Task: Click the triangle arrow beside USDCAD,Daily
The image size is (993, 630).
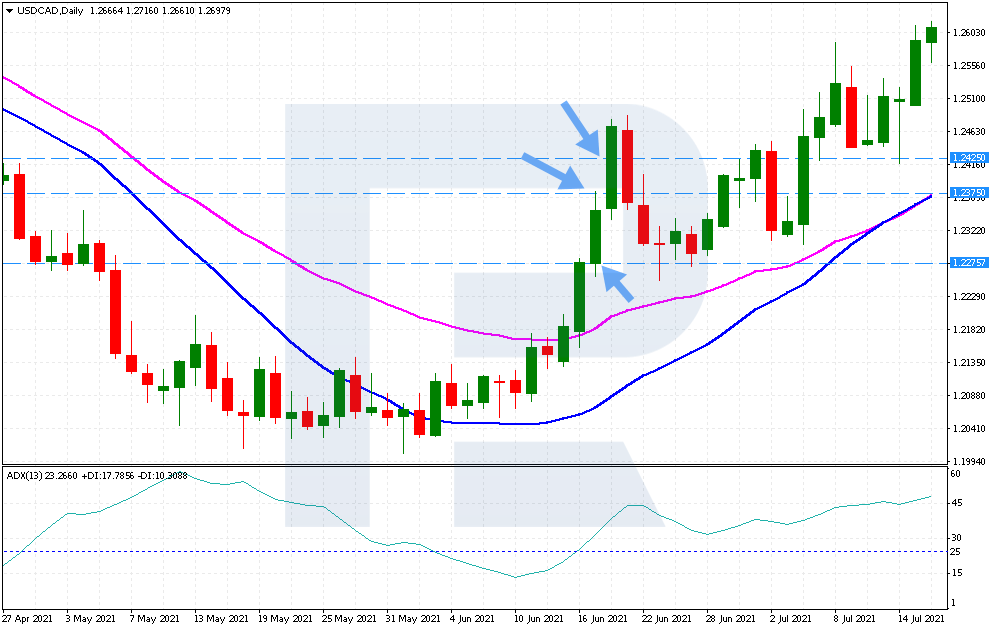Action: (x=9, y=11)
